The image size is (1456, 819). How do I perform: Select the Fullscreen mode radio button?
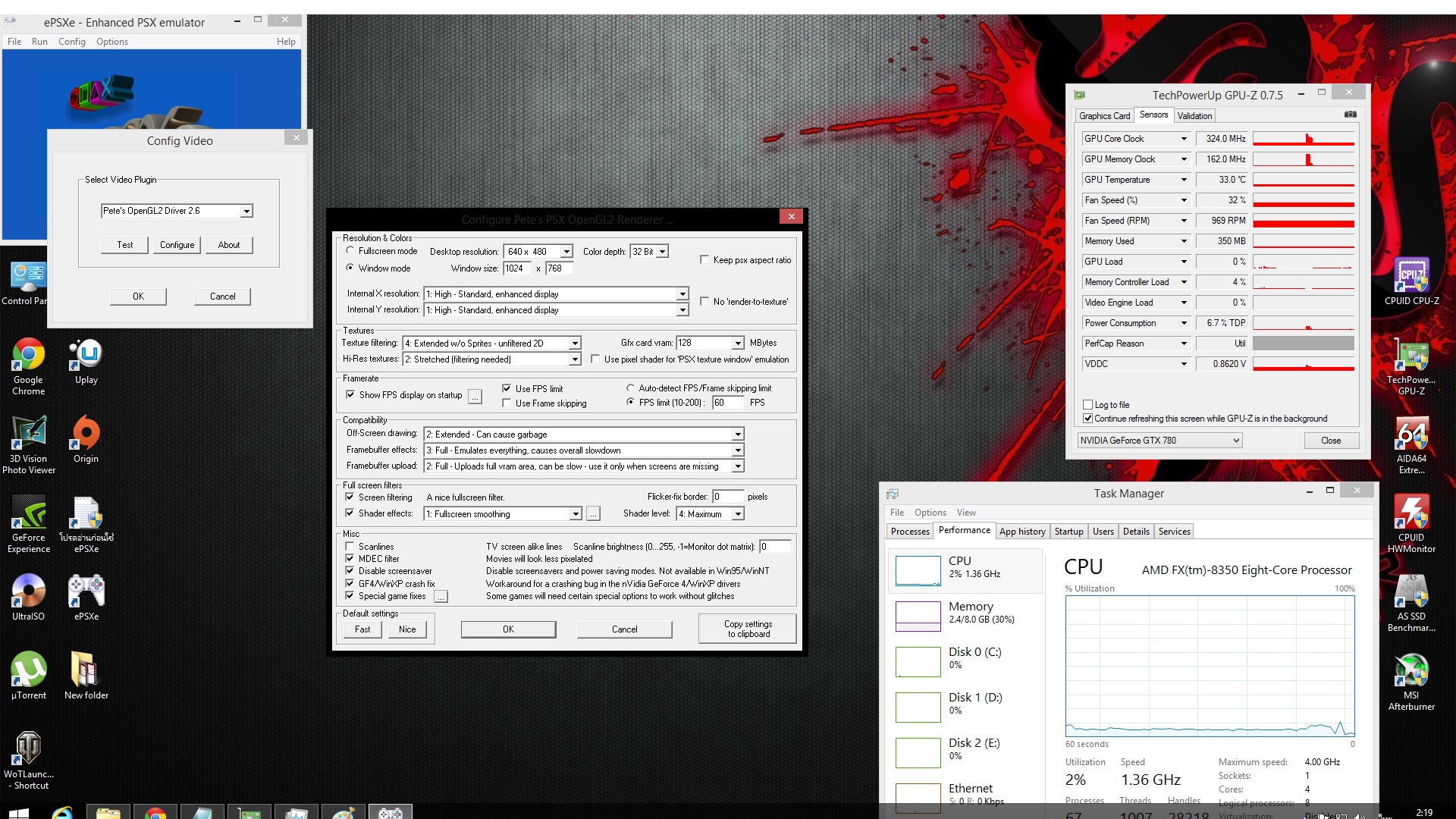point(350,250)
